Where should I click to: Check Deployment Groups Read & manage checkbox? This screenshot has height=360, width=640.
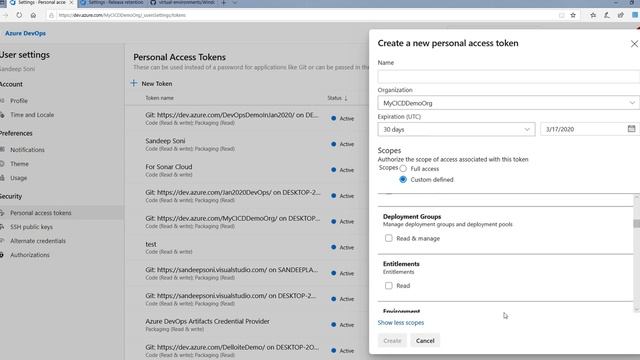click(389, 238)
